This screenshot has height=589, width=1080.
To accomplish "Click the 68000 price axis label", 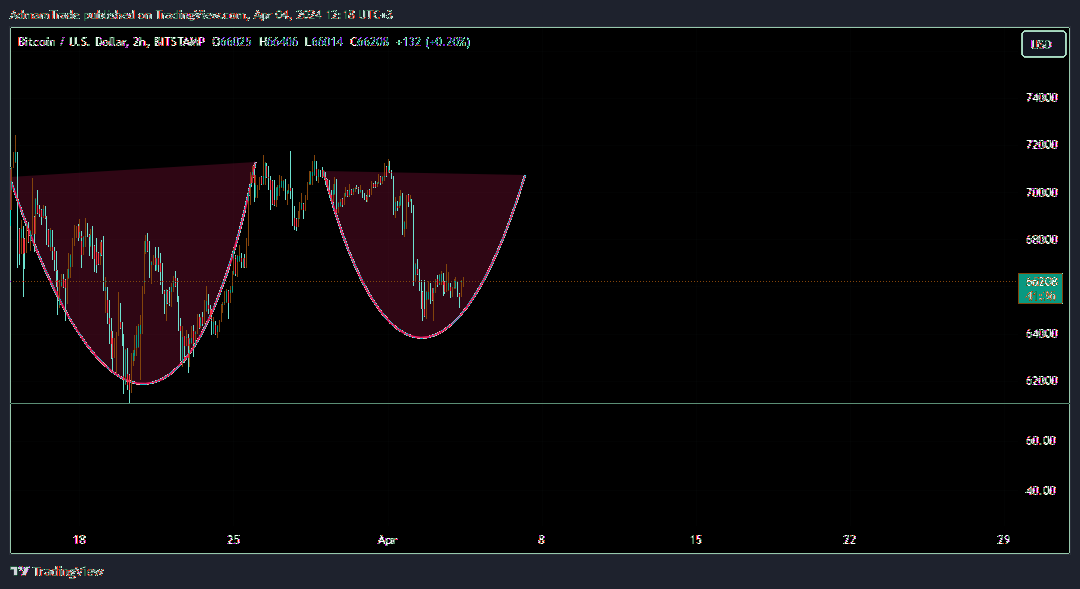I will pyautogui.click(x=1041, y=240).
